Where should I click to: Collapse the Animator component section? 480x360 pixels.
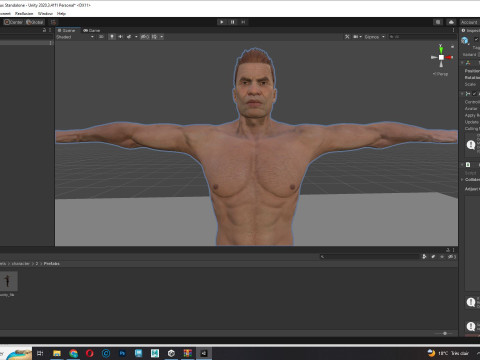coord(462,94)
